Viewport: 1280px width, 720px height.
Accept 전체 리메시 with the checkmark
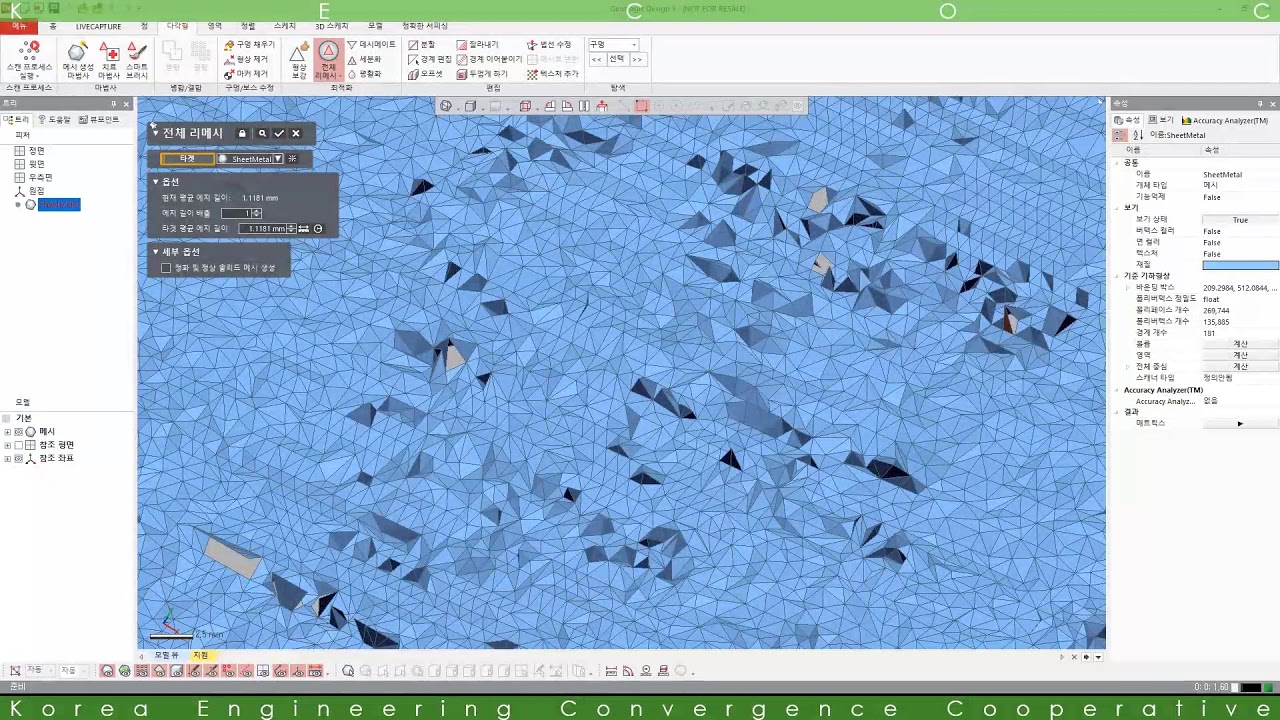[279, 133]
